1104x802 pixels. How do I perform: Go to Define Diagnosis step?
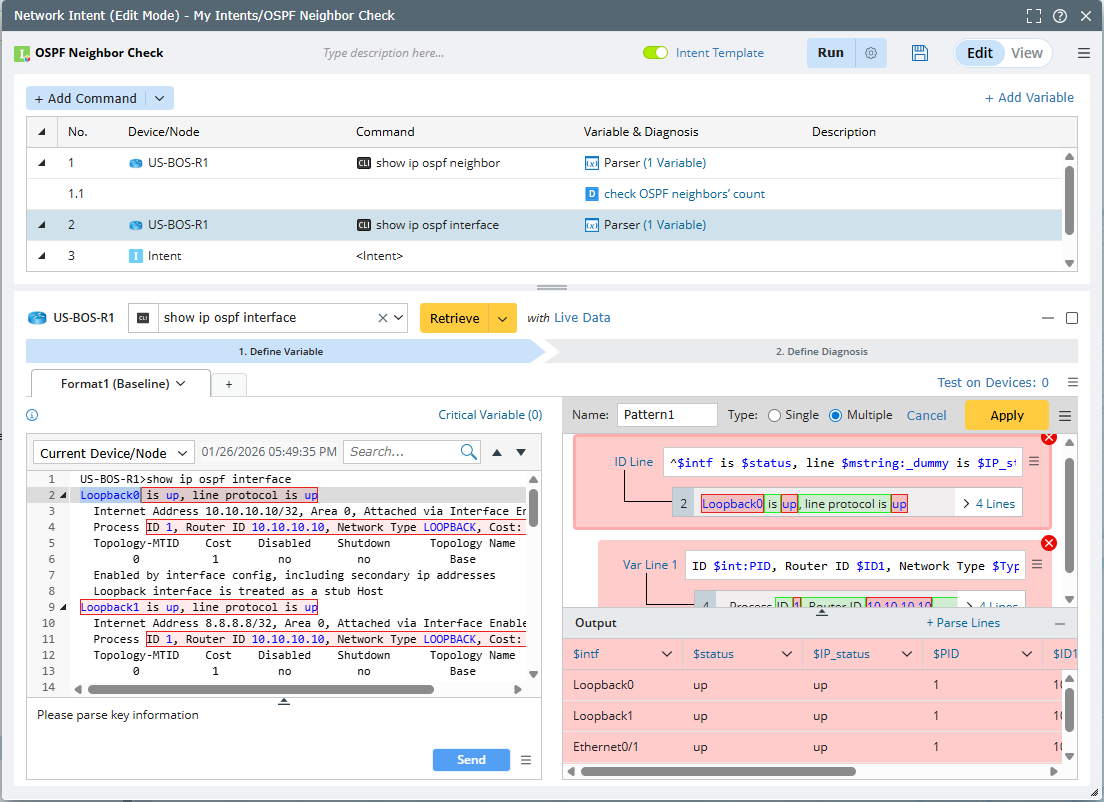(821, 351)
